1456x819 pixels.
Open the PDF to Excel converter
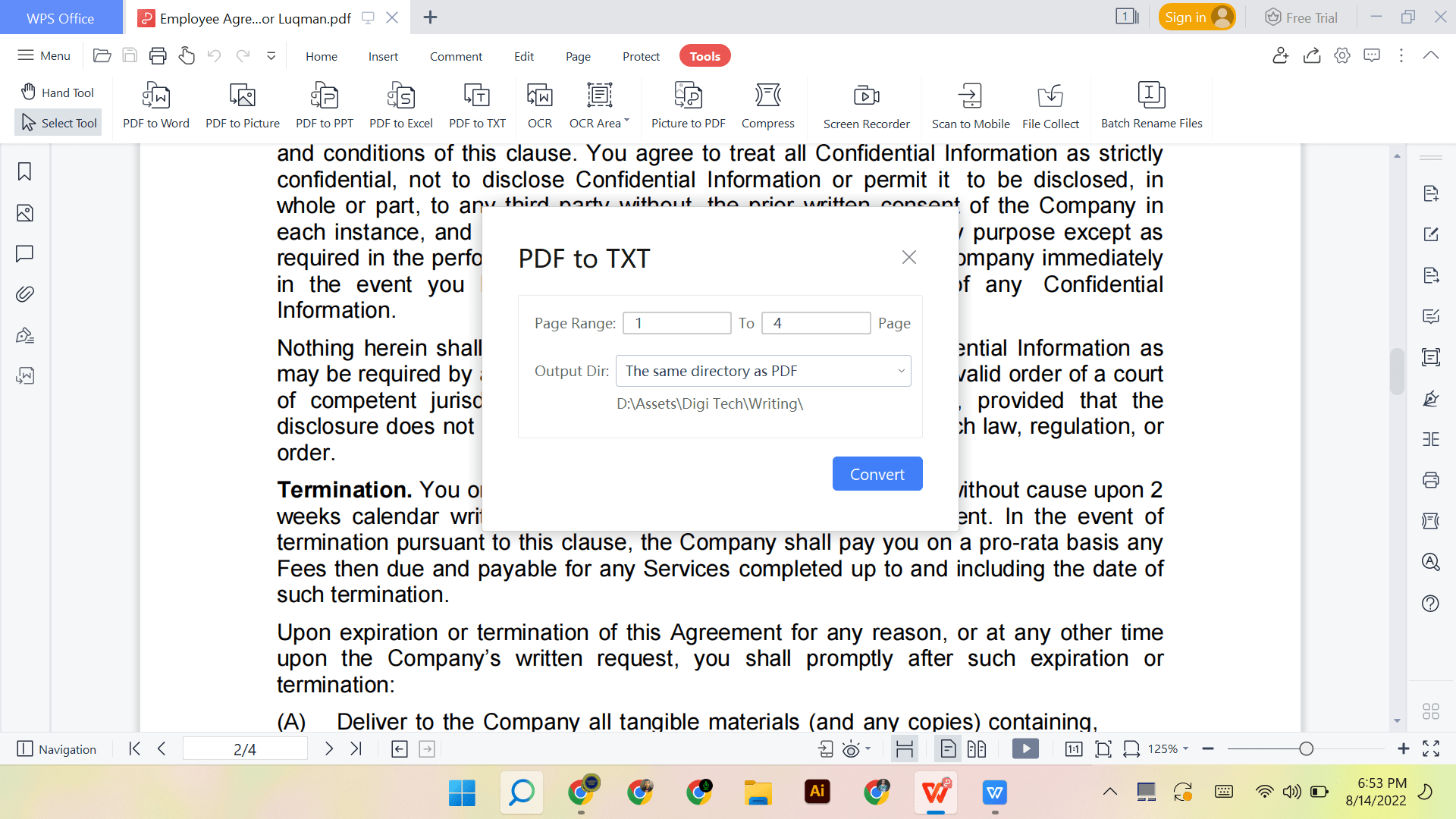pyautogui.click(x=400, y=105)
